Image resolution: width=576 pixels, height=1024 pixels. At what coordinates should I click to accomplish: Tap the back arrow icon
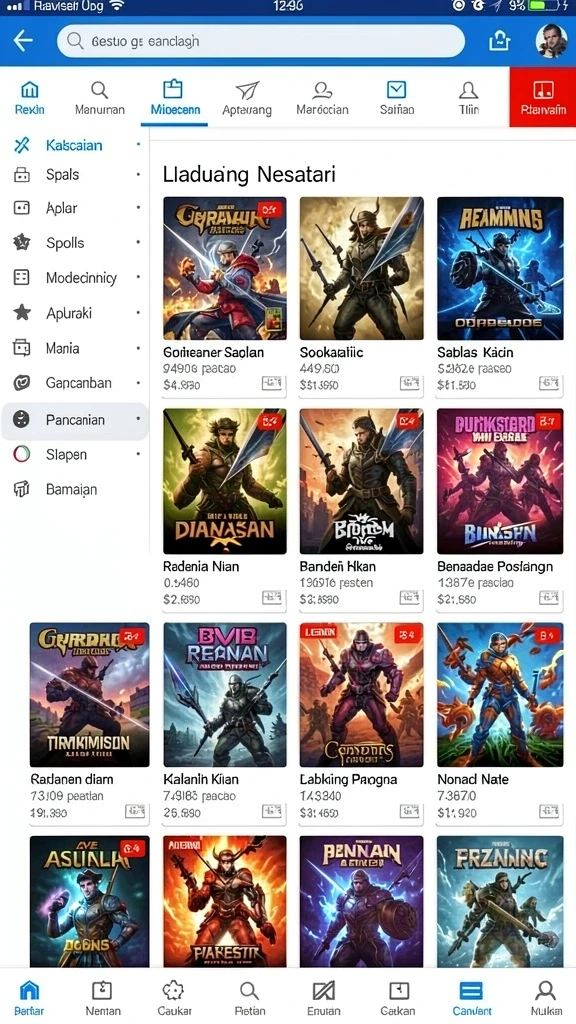(x=23, y=41)
